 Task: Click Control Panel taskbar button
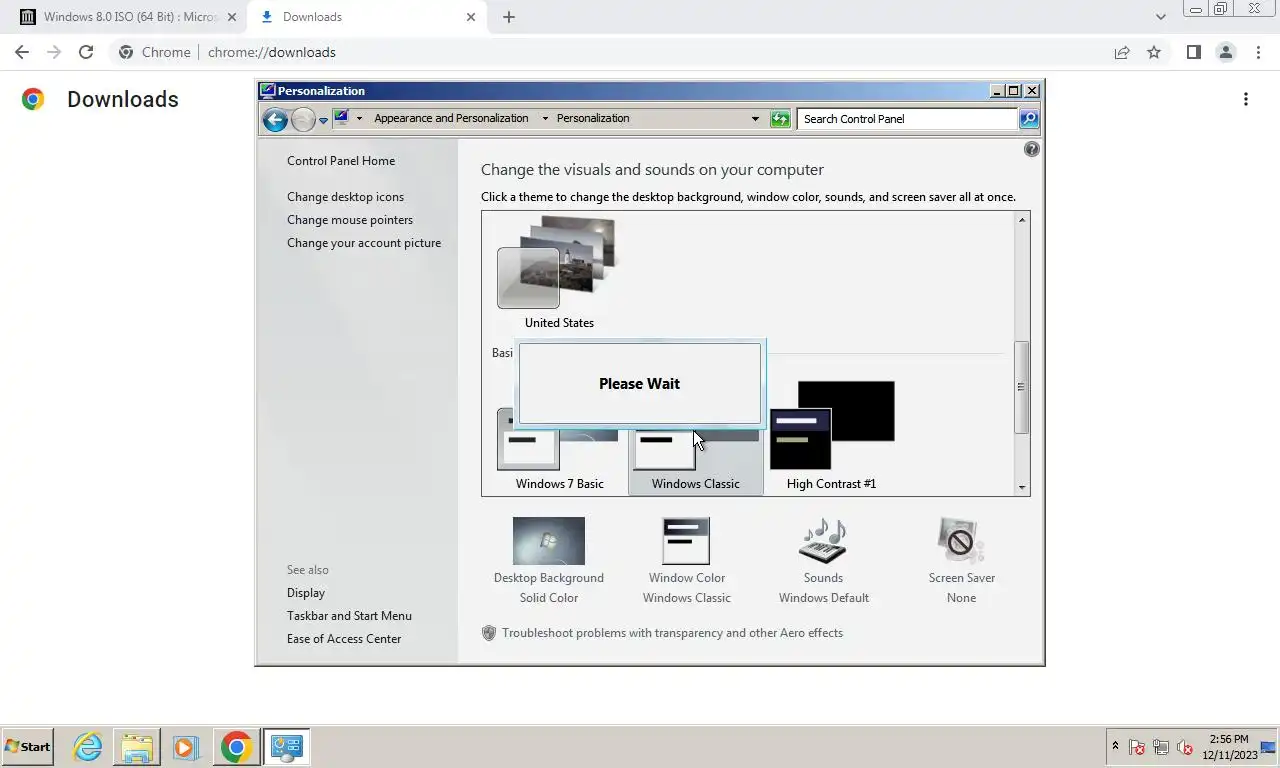click(286, 747)
